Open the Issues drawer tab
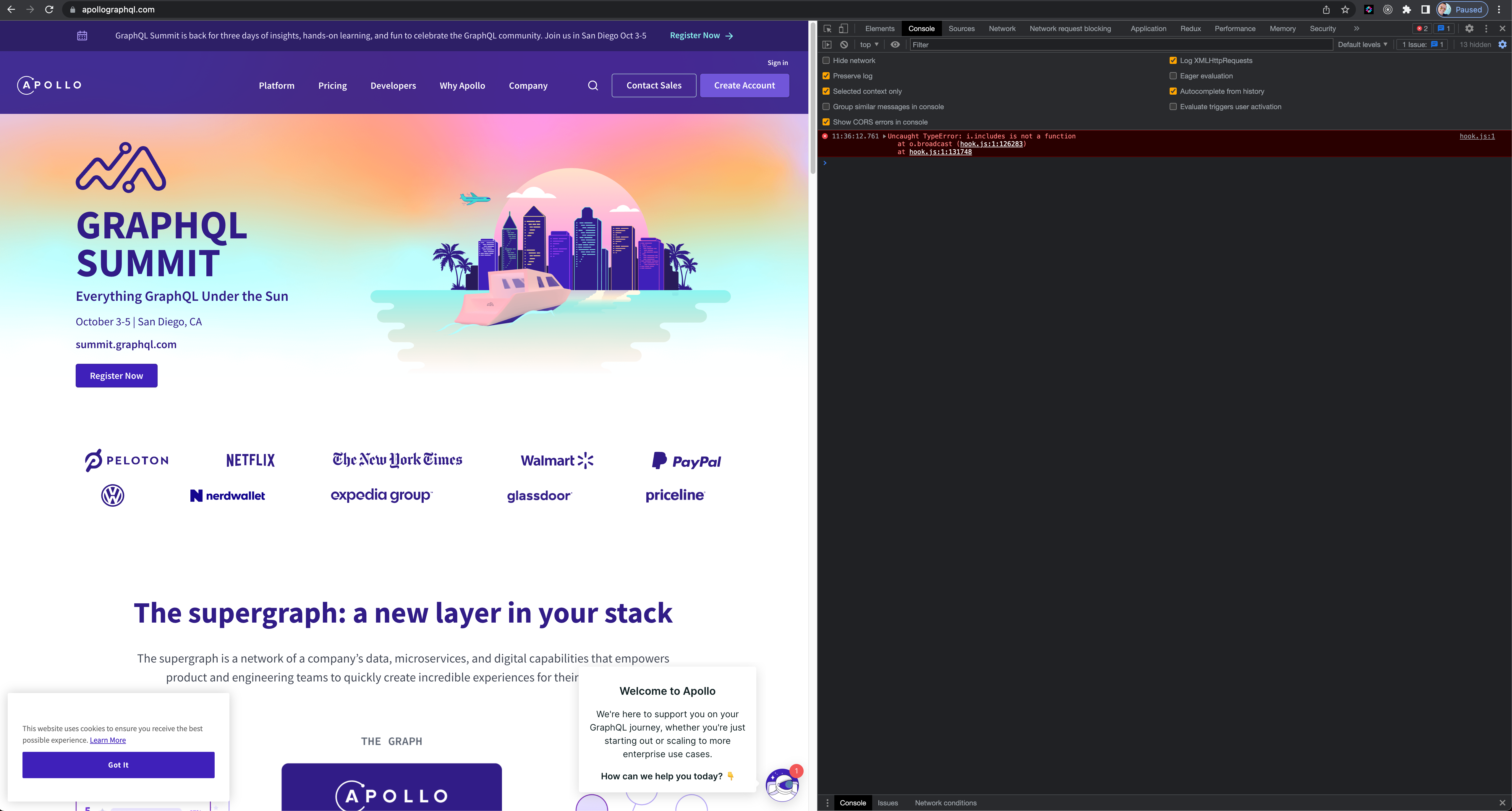Viewport: 1512px width, 811px height. [888, 803]
